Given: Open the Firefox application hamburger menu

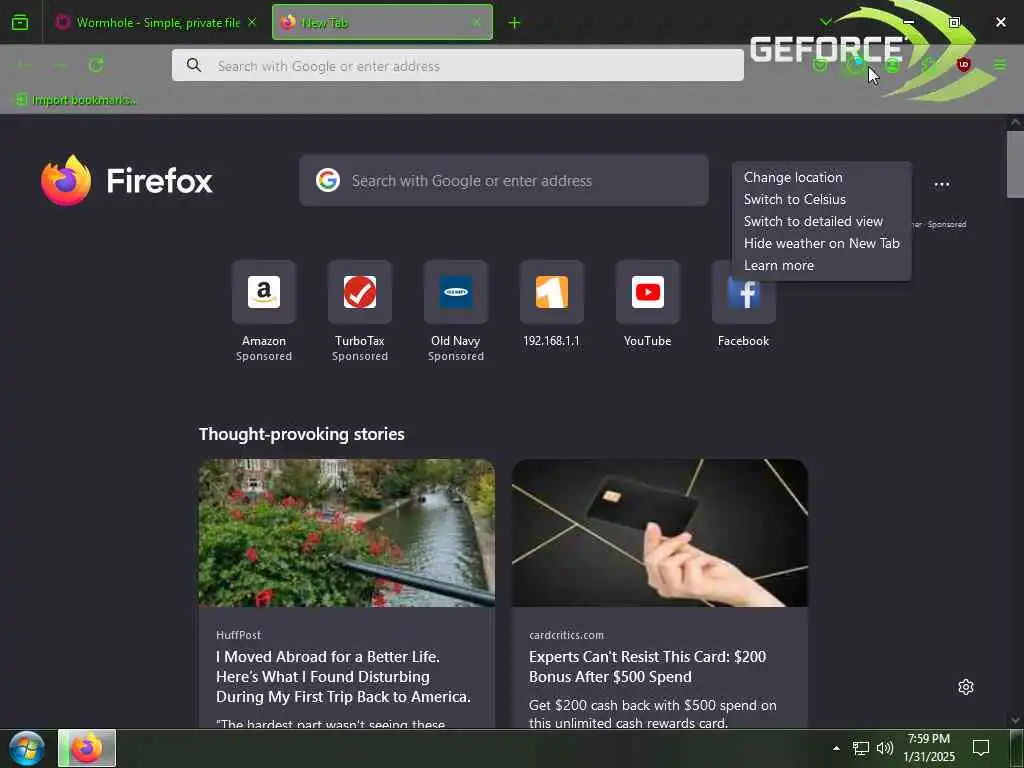Looking at the screenshot, I should pyautogui.click(x=1000, y=65).
